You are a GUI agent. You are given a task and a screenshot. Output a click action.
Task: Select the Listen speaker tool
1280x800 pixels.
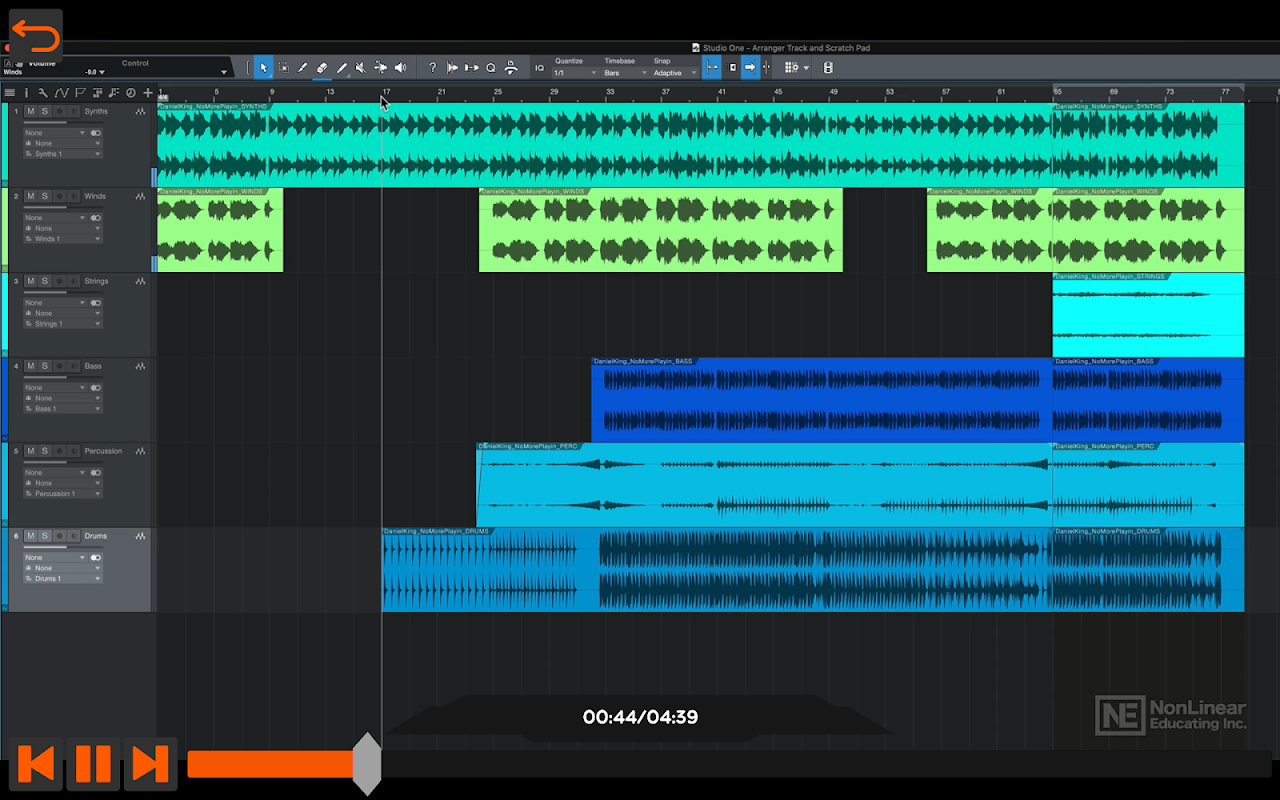coord(400,68)
